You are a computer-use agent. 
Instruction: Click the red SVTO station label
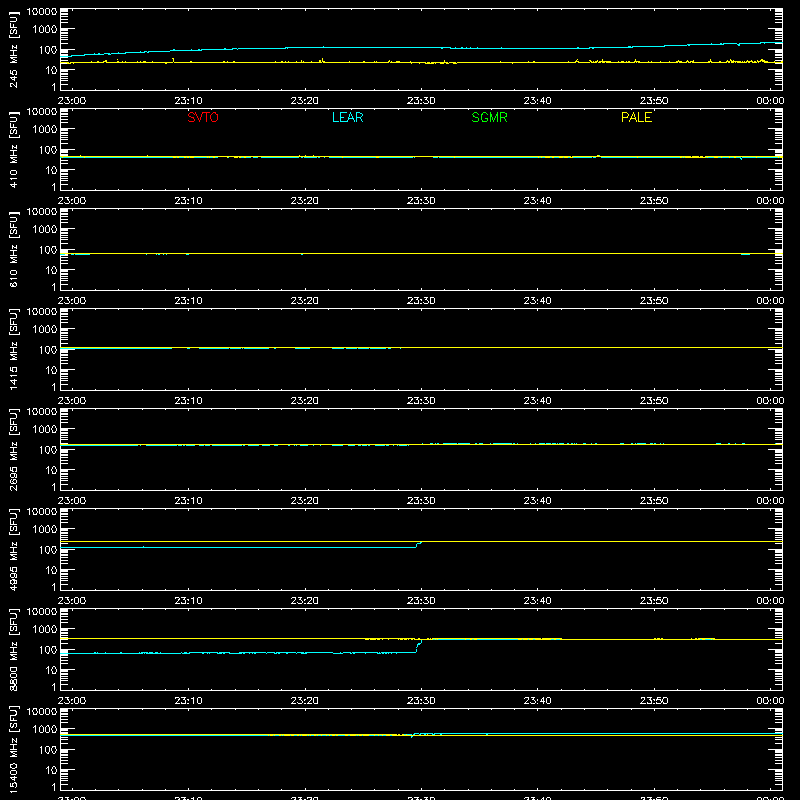[x=203, y=117]
